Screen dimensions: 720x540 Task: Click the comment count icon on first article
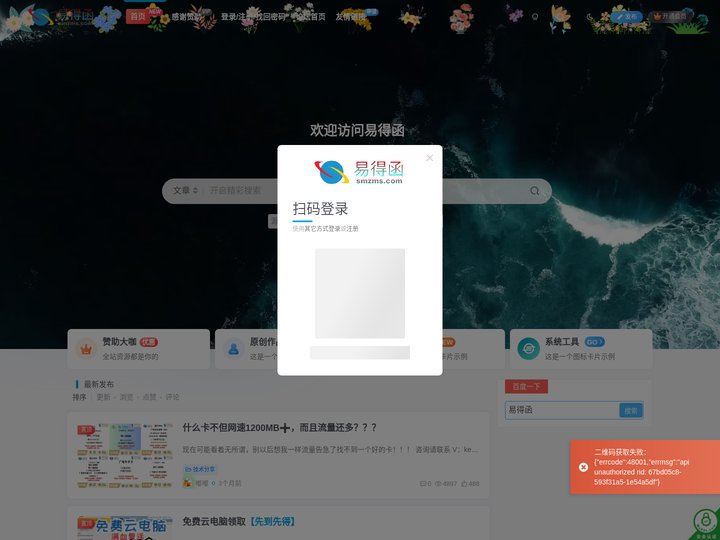(x=425, y=484)
